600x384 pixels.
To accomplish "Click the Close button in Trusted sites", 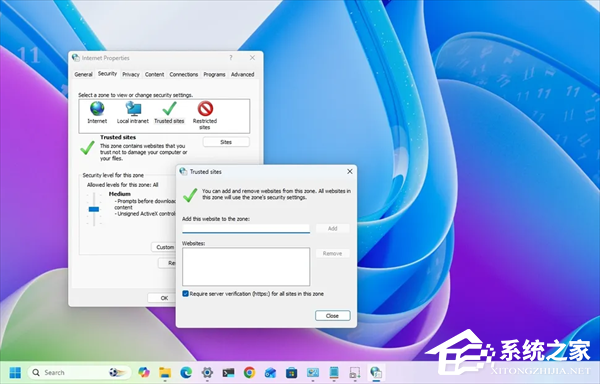I will (333, 316).
